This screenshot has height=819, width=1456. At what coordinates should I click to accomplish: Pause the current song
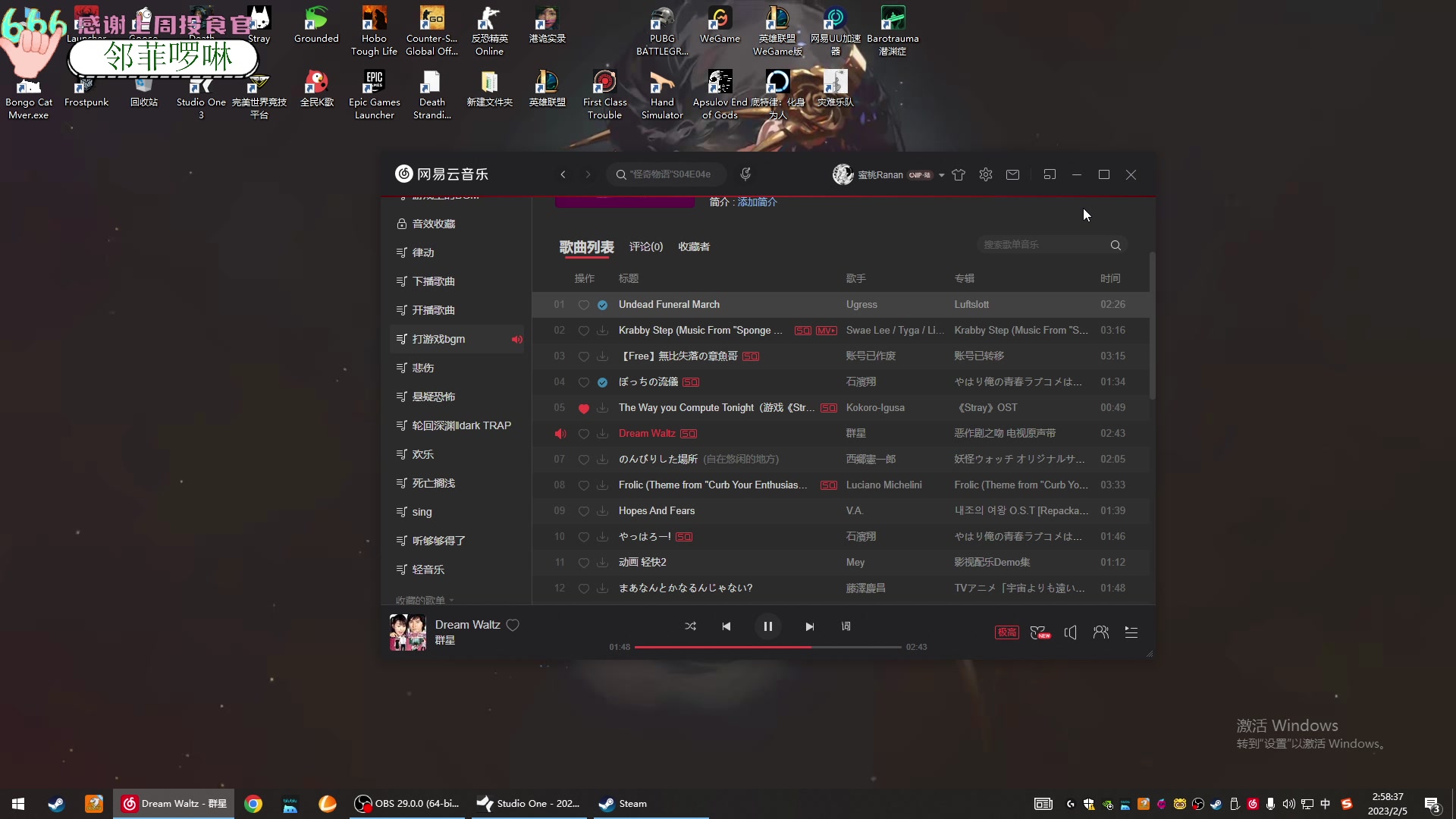coord(767,626)
